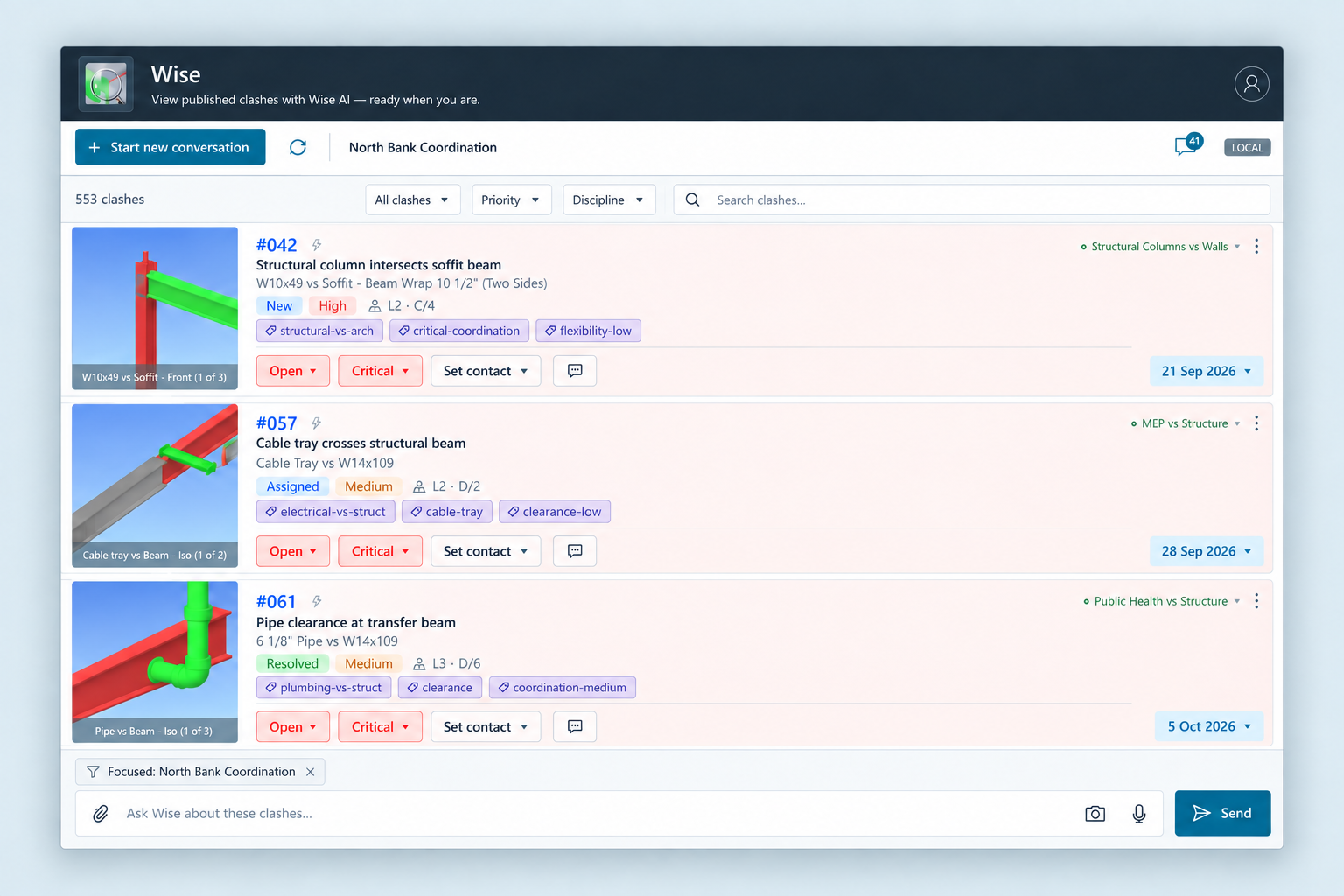Viewport: 1344px width, 896px height.
Task: Click the refresh conversation icon
Action: pyautogui.click(x=297, y=147)
